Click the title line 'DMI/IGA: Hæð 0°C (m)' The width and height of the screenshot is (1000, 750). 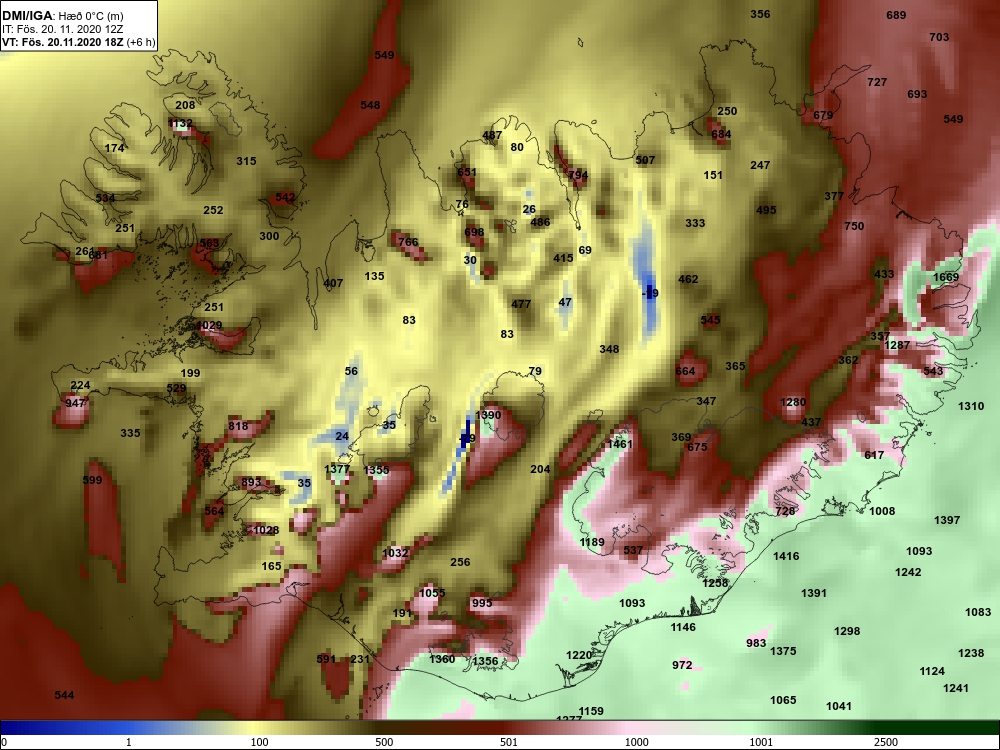(62, 15)
